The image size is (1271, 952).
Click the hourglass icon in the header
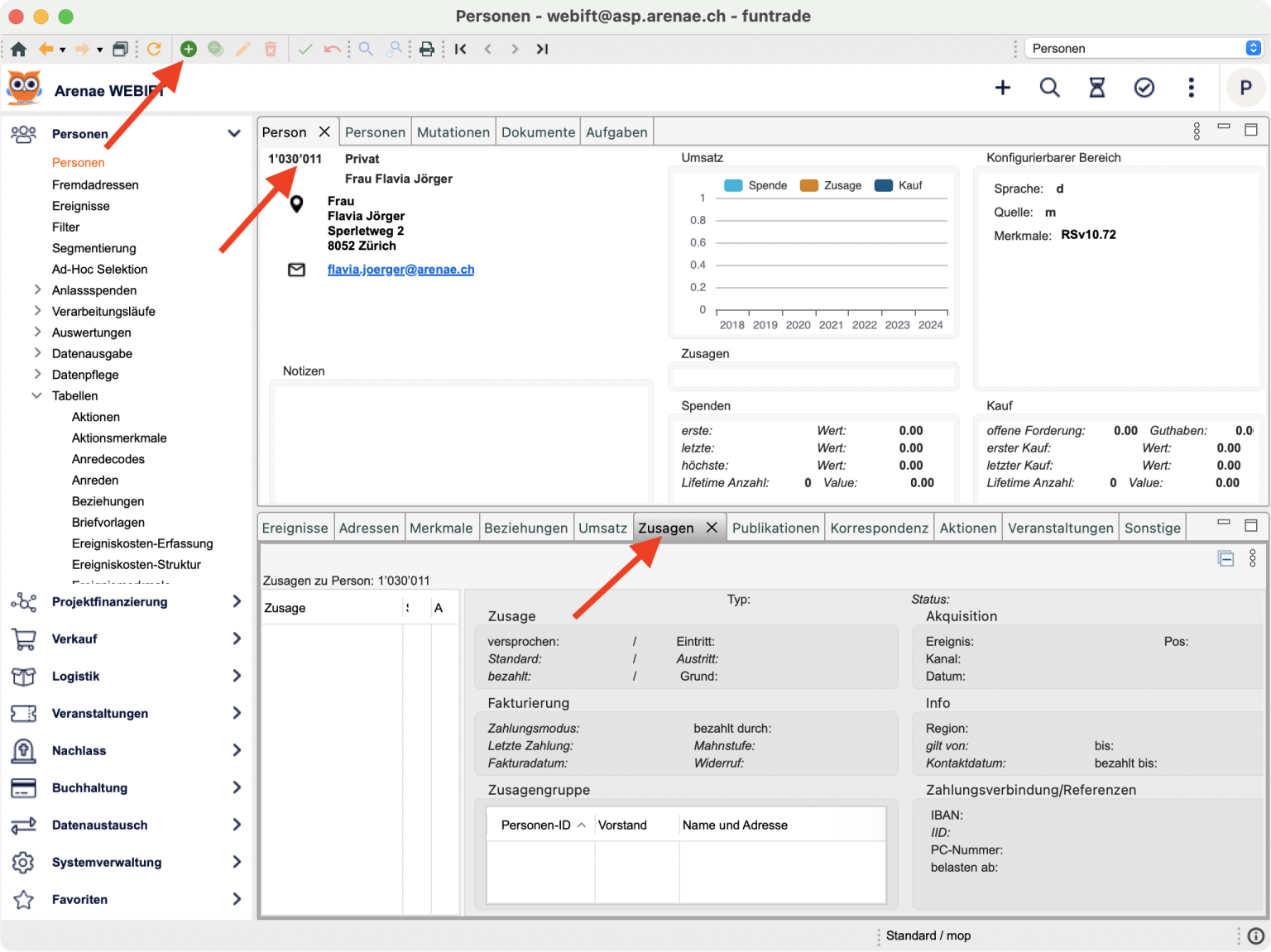(x=1097, y=88)
